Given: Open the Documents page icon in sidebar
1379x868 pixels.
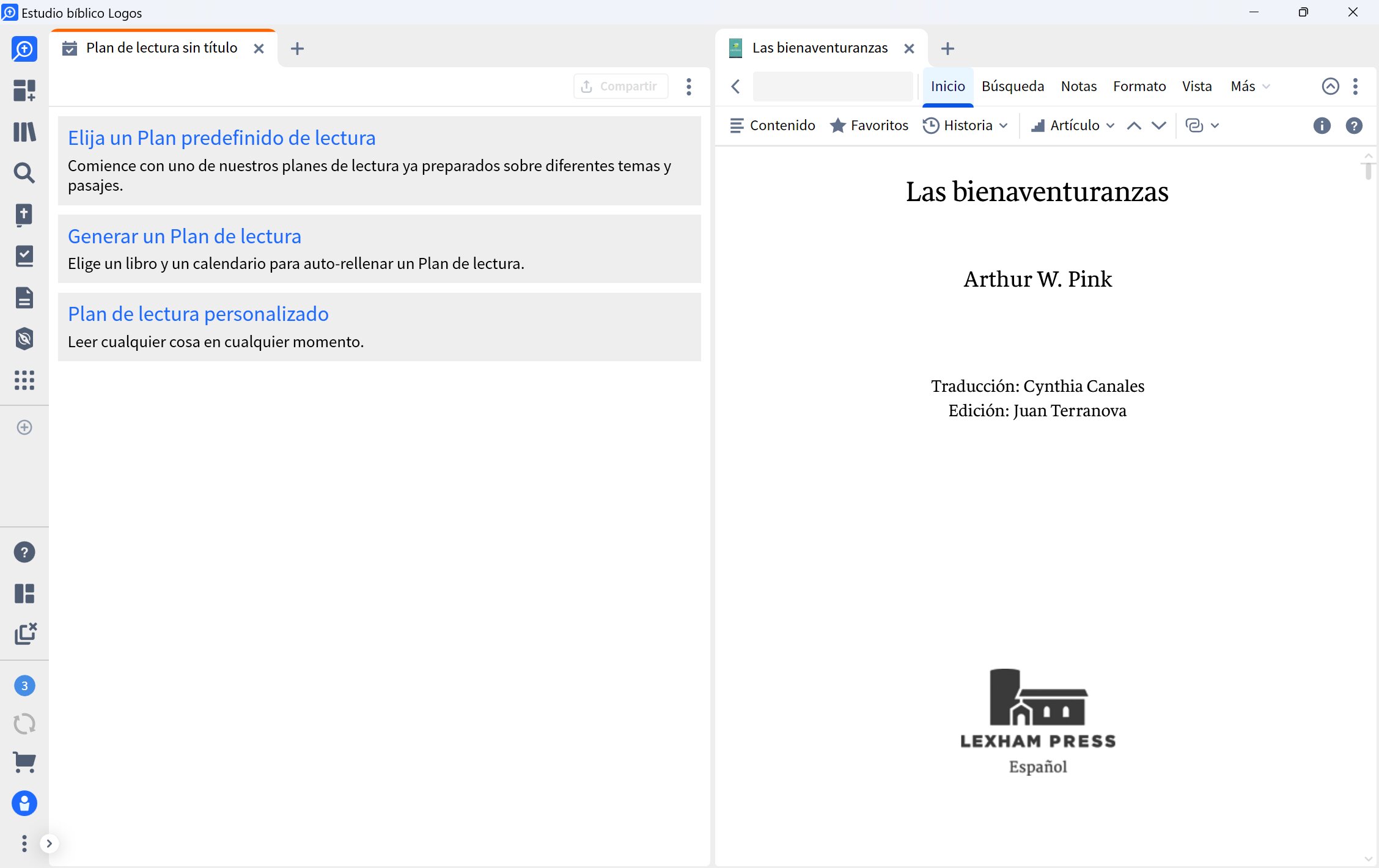Looking at the screenshot, I should 24,298.
